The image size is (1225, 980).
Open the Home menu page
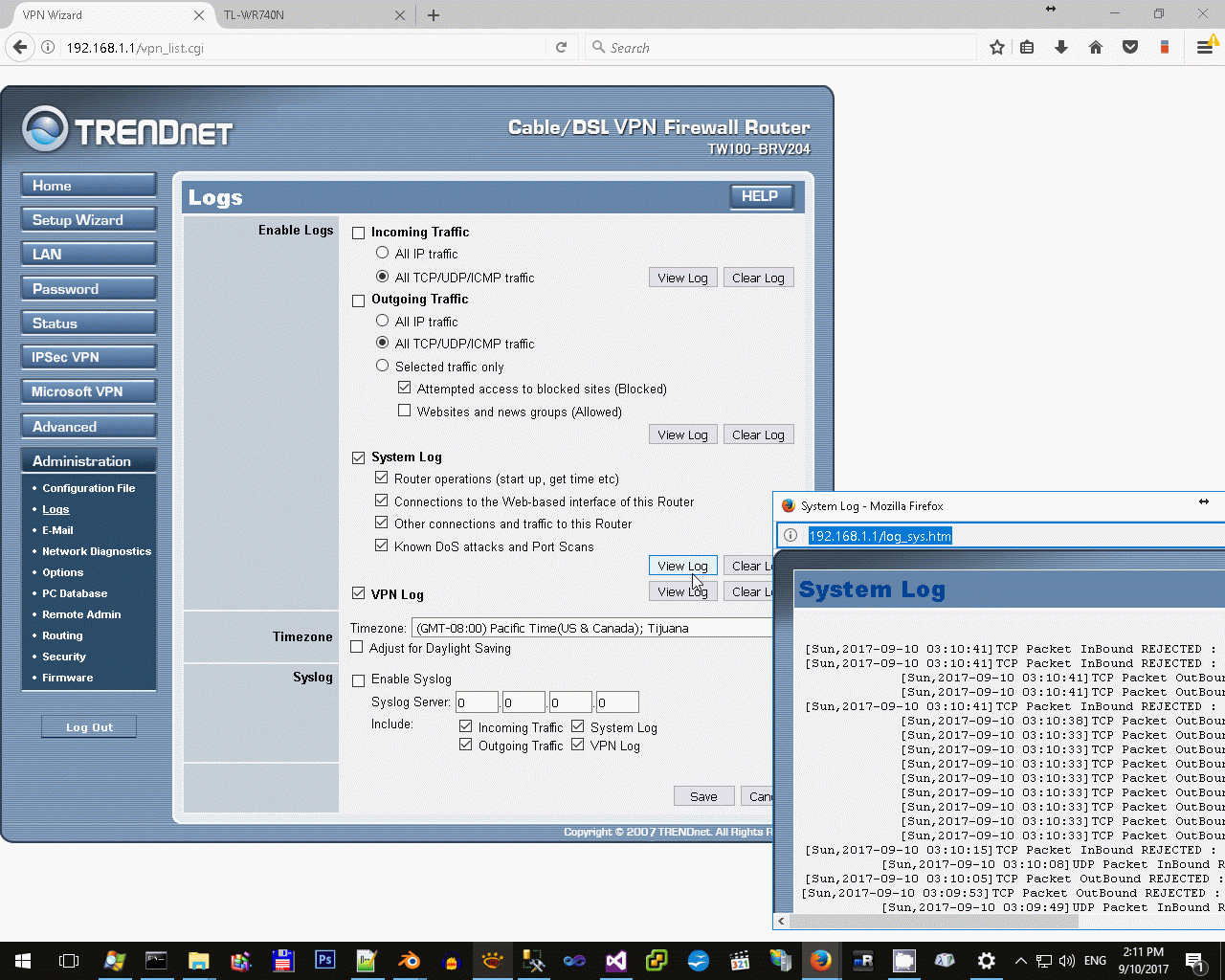89,186
